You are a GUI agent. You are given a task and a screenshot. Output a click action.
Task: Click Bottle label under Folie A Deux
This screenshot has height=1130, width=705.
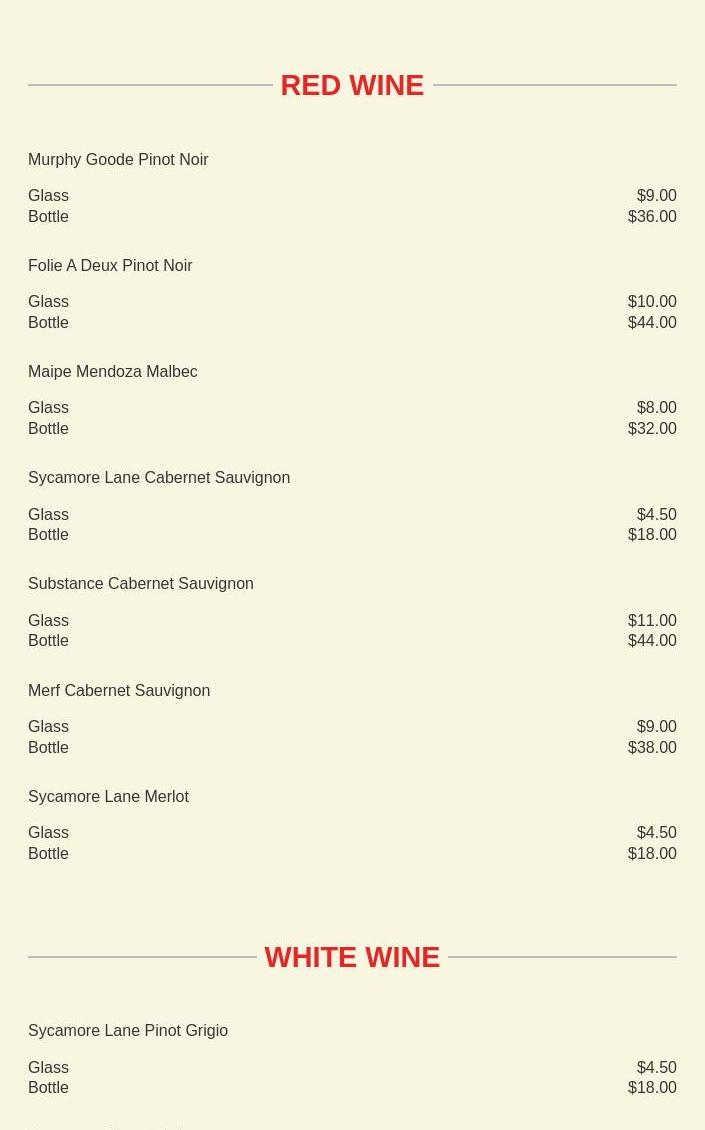(x=48, y=323)
